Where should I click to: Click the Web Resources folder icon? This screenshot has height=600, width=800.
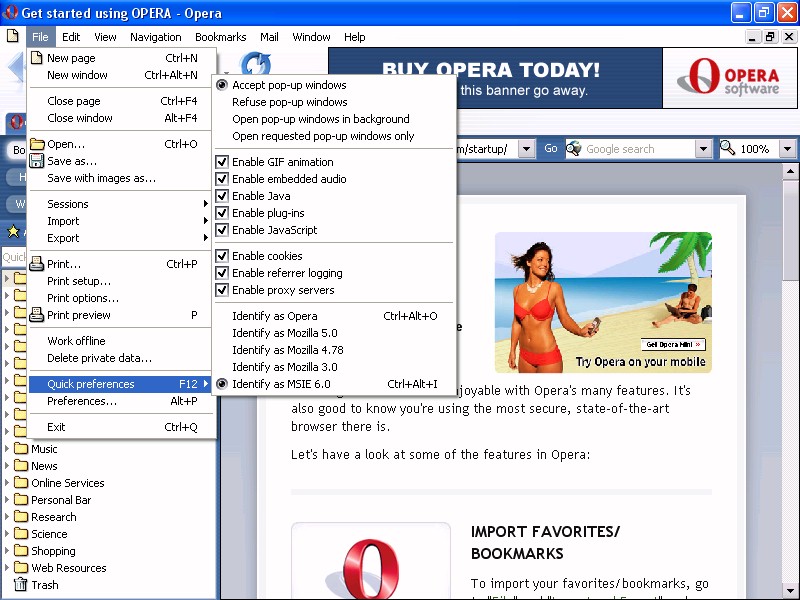coord(21,568)
